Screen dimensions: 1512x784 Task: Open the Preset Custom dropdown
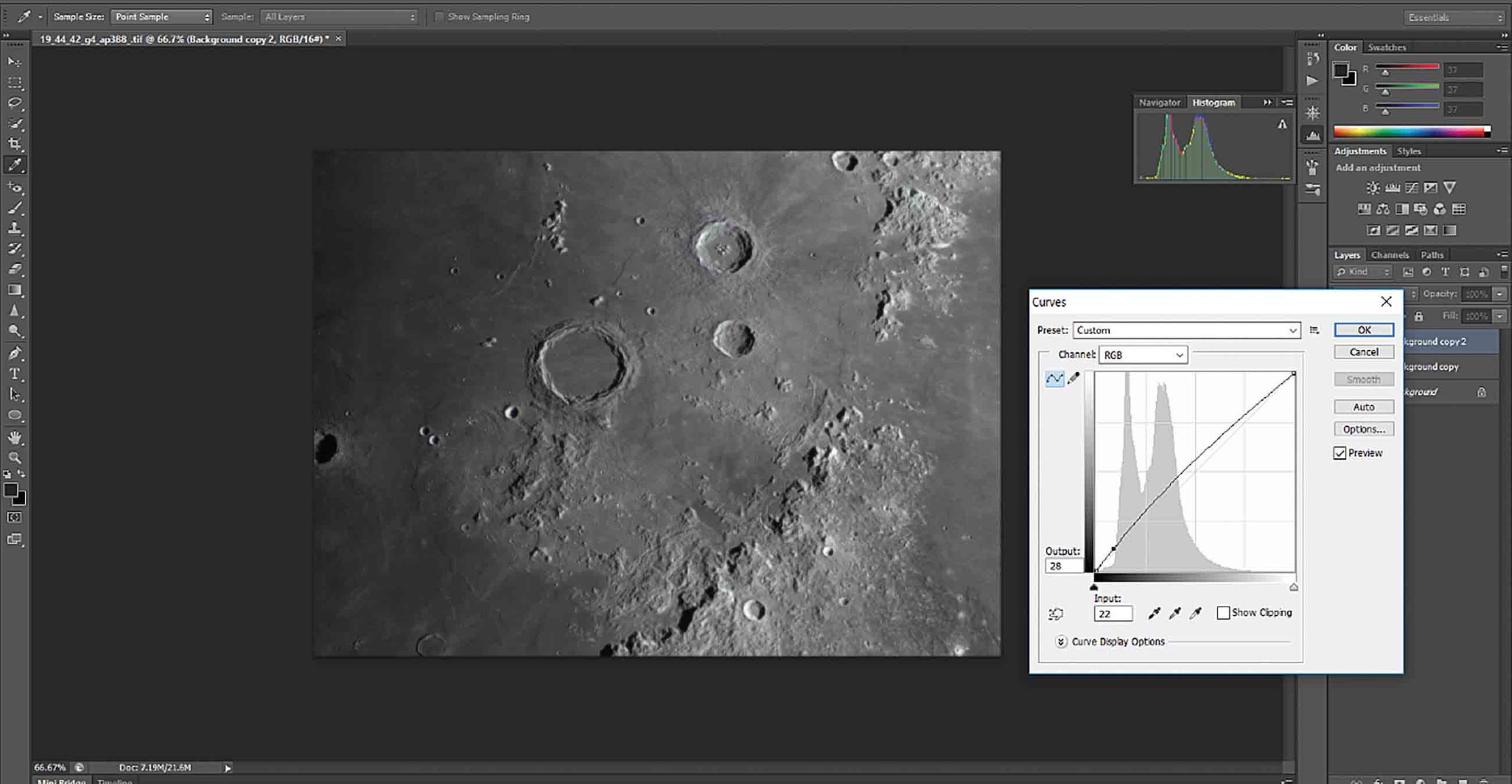click(1186, 330)
